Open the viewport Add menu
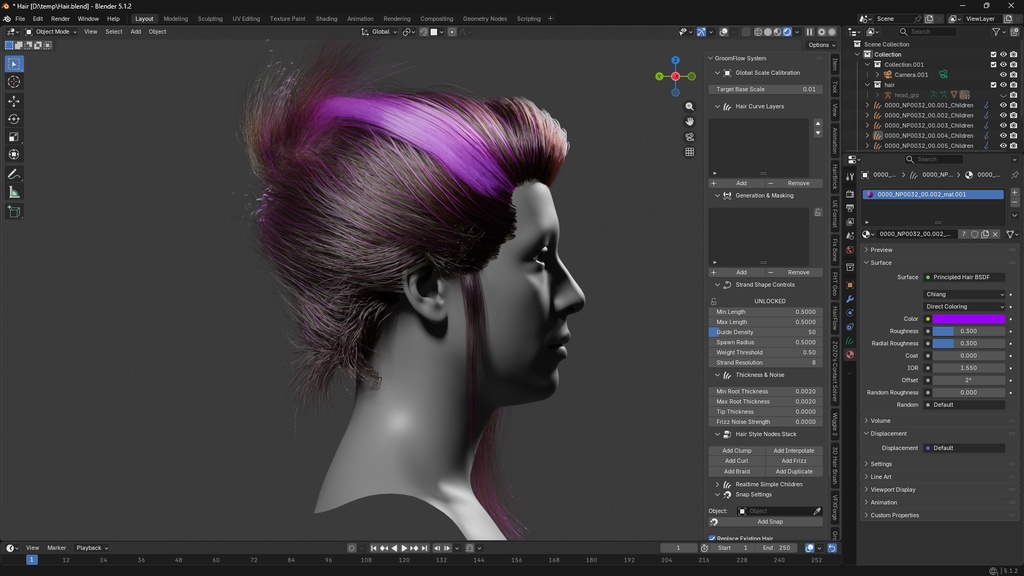This screenshot has height=576, width=1024. [135, 32]
